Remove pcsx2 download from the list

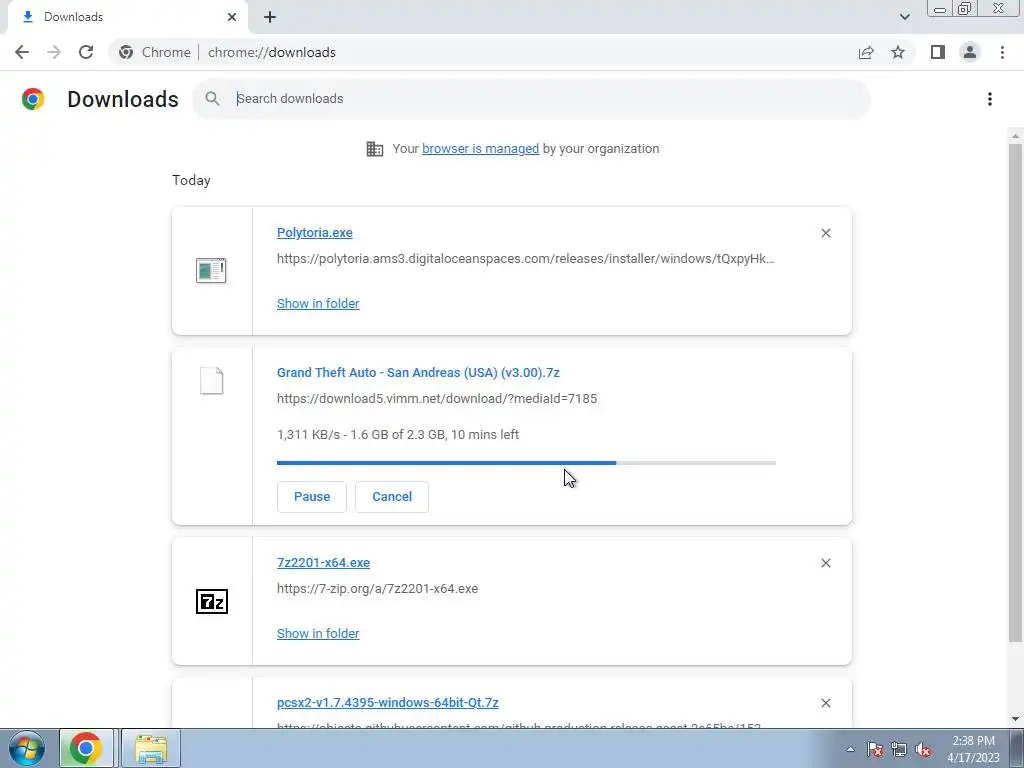pyautogui.click(x=825, y=703)
